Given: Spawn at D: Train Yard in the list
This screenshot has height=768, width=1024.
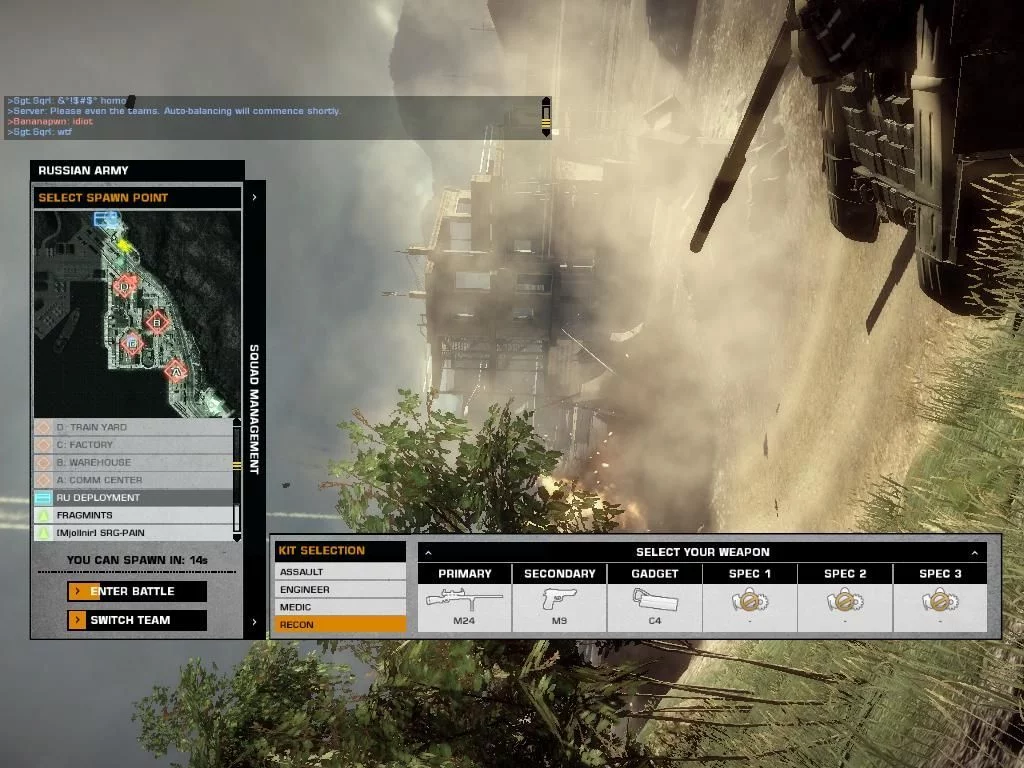Looking at the screenshot, I should click(133, 427).
